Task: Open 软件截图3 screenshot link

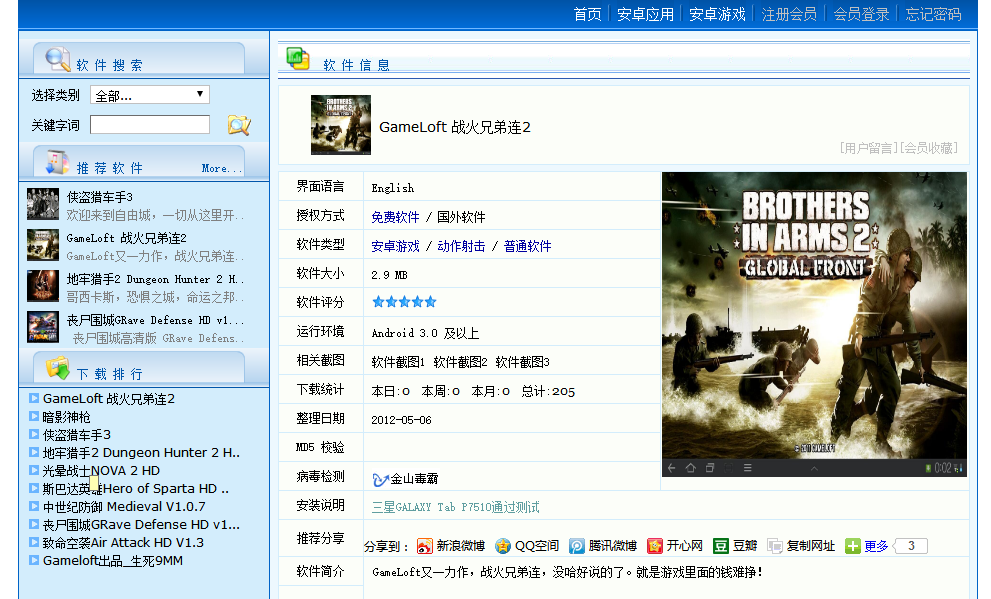Action: point(523,362)
